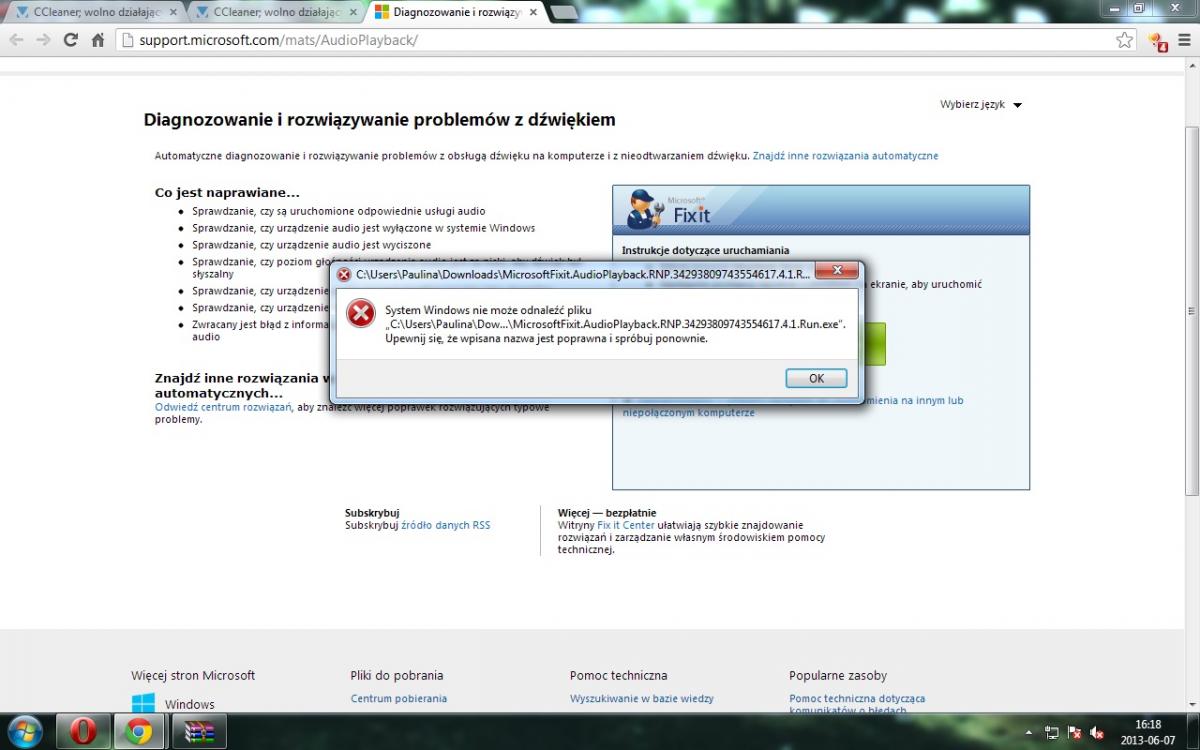Open the Pomoc techniczna dotycząca link
The width and height of the screenshot is (1200, 750).
point(857,699)
